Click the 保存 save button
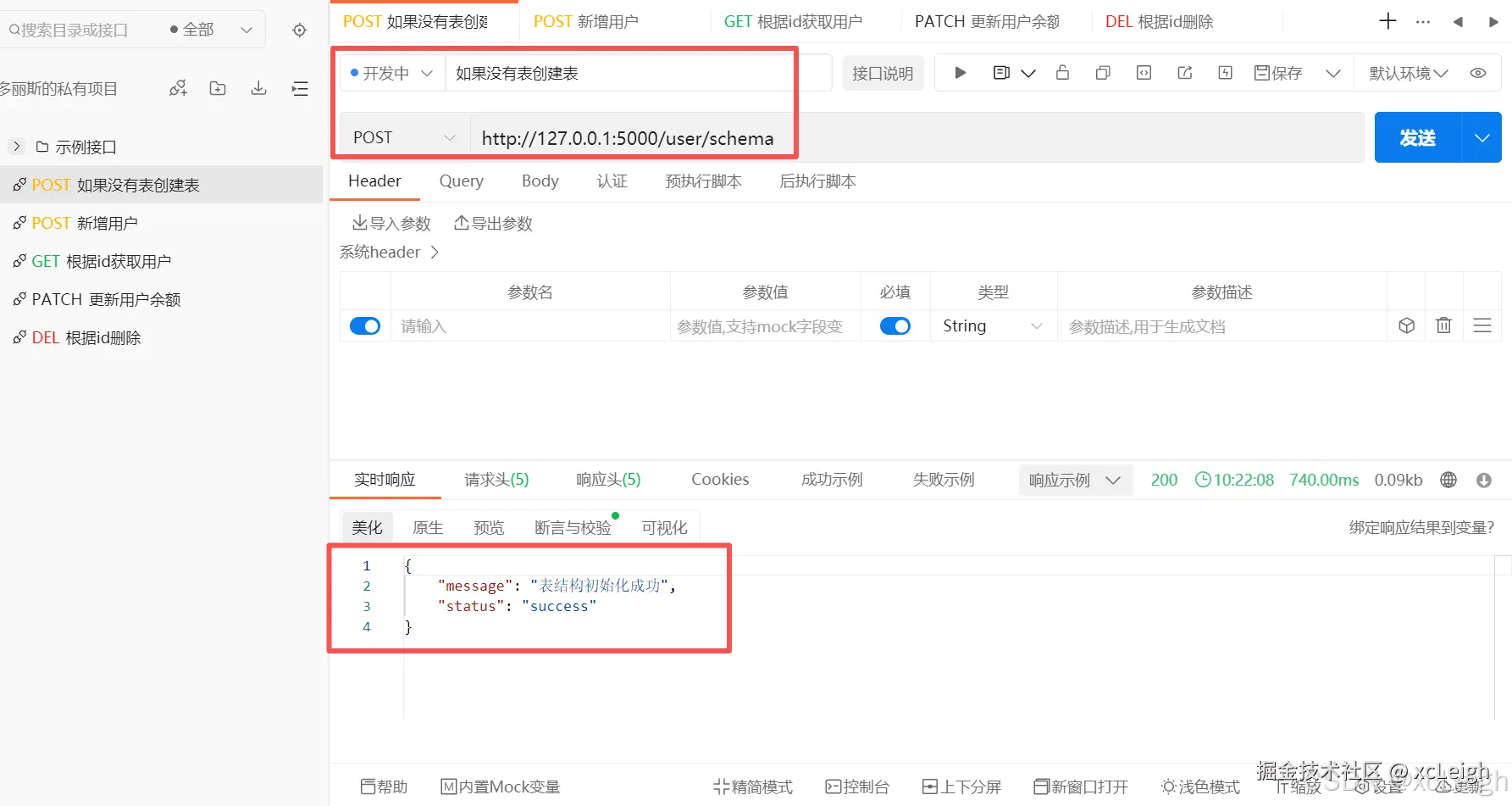The width and height of the screenshot is (1512, 806). pyautogui.click(x=1278, y=72)
